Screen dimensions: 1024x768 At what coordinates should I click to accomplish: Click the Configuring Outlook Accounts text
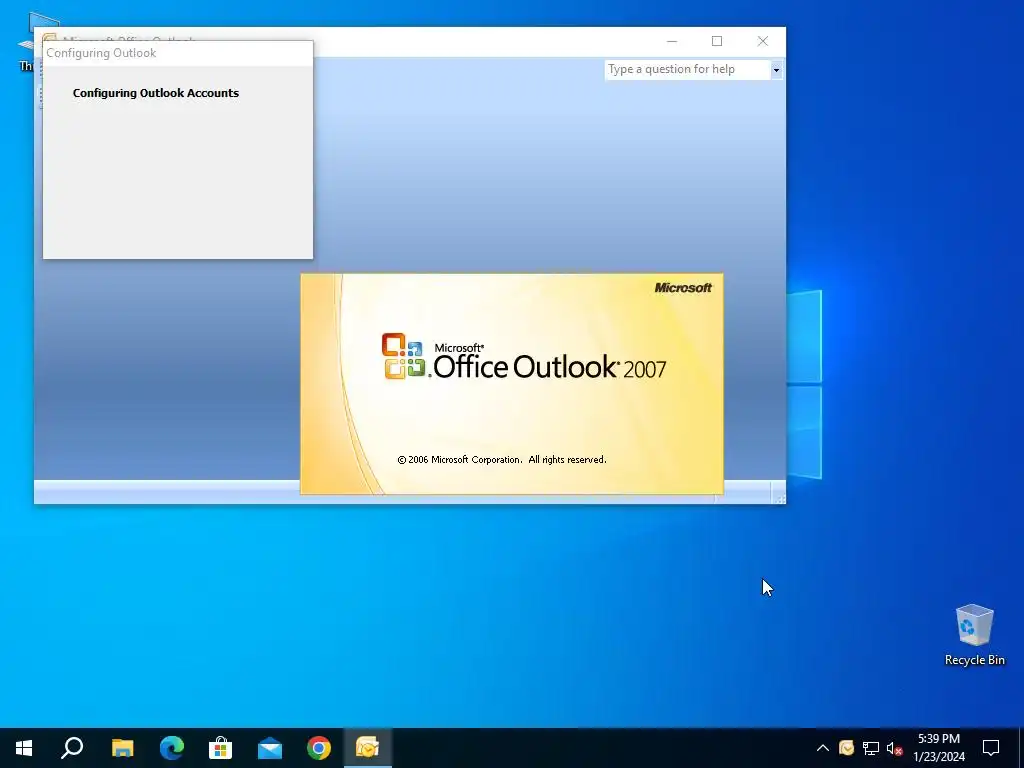(x=155, y=93)
